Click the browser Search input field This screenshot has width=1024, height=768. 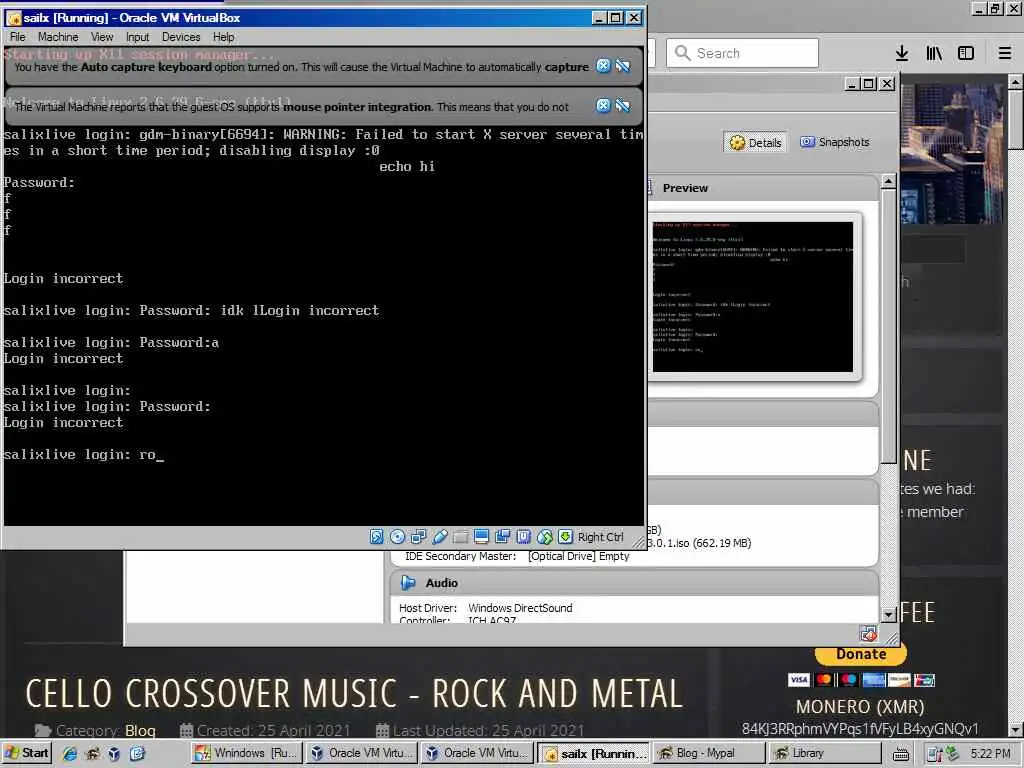tap(743, 53)
